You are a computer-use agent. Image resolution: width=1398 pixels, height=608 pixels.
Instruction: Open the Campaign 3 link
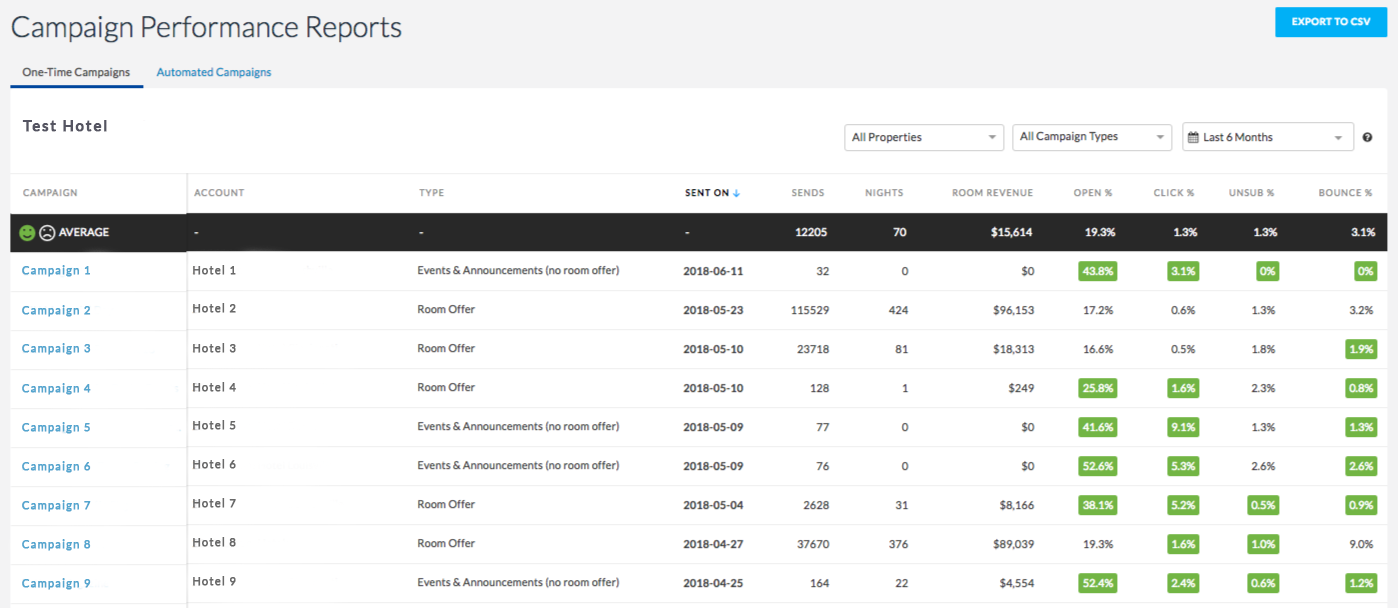click(56, 349)
